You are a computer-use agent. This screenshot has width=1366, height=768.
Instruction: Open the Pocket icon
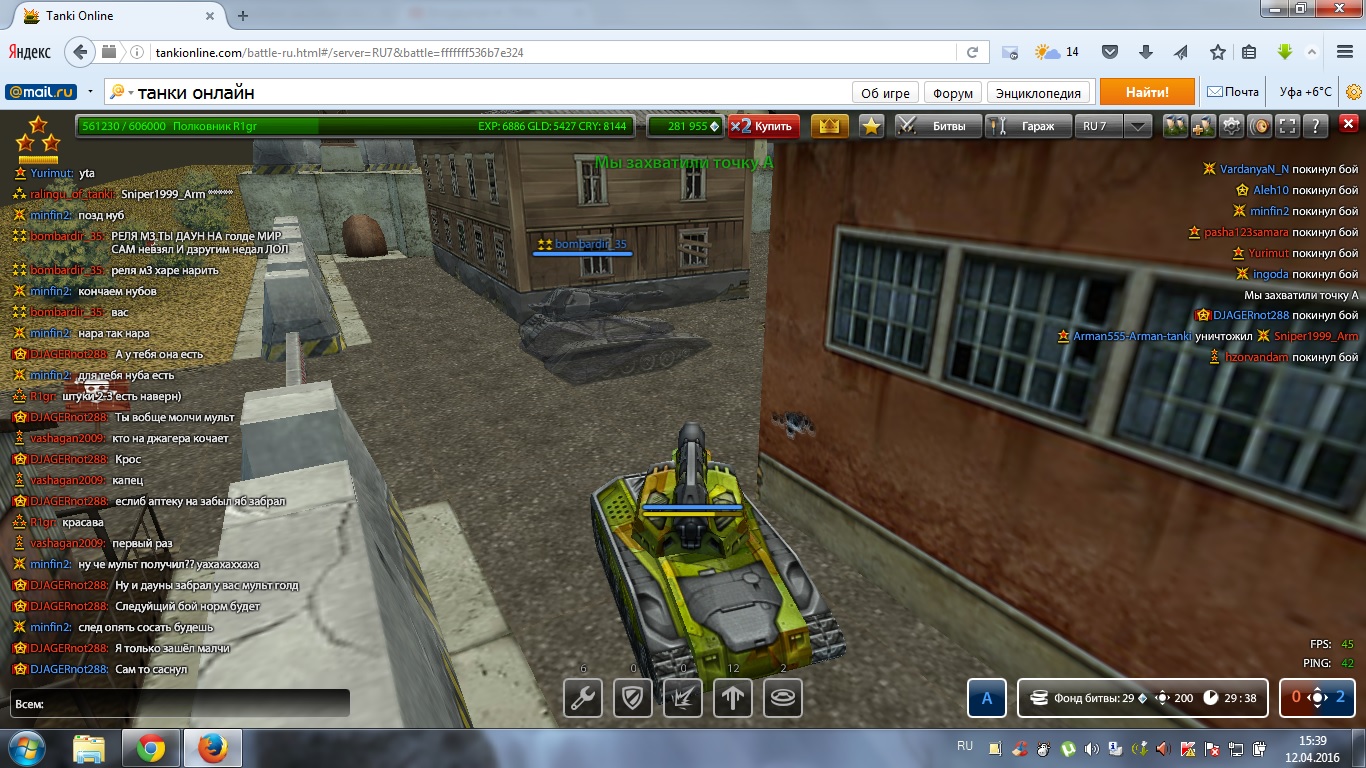pyautogui.click(x=1110, y=52)
